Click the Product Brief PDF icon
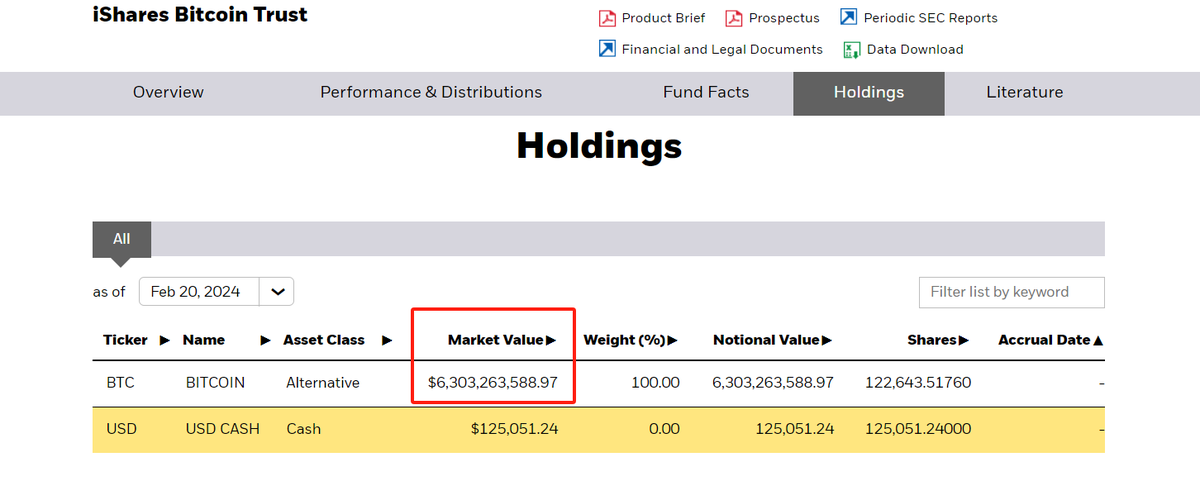Viewport: 1200px width, 481px height. point(607,18)
